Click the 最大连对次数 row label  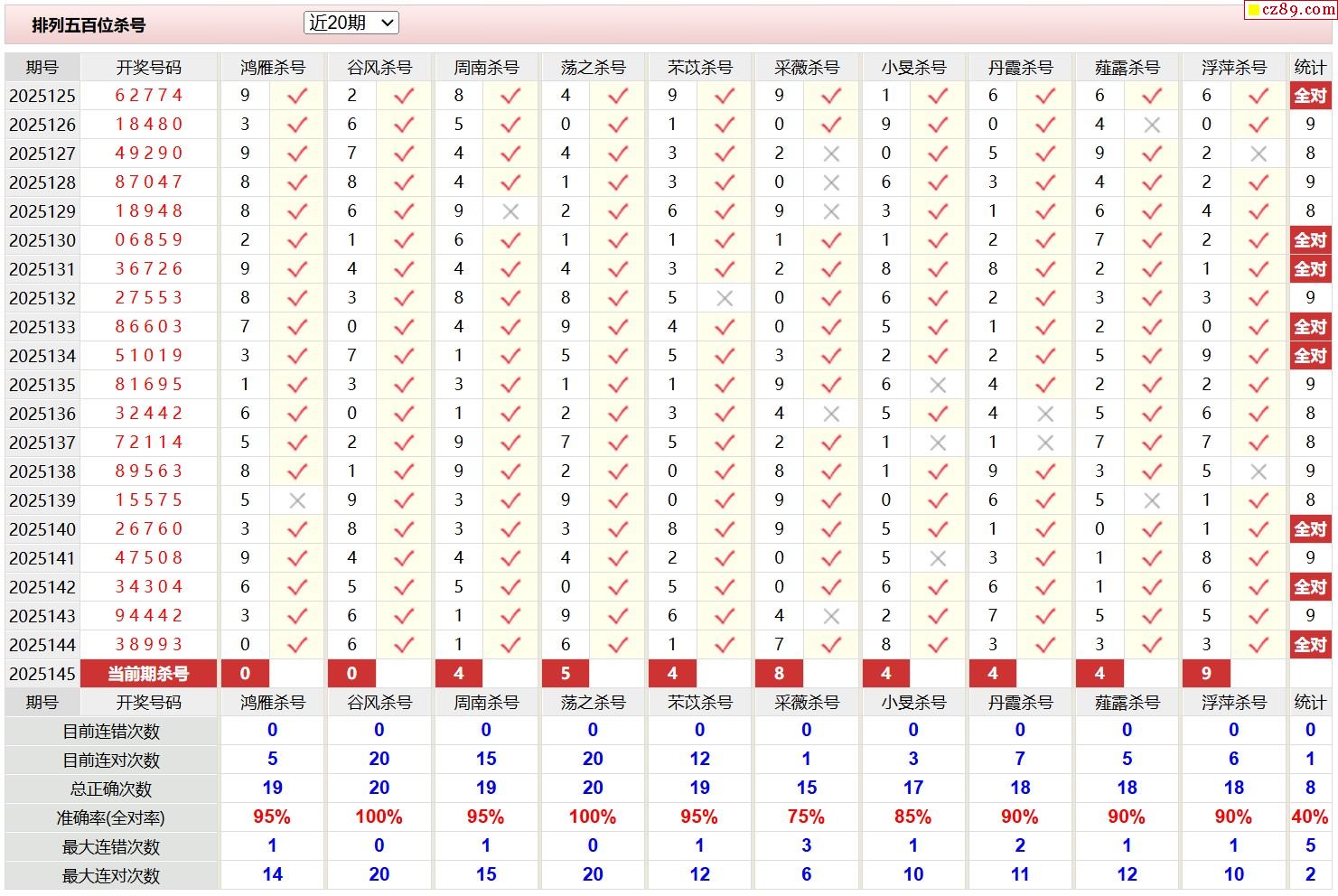tap(111, 876)
